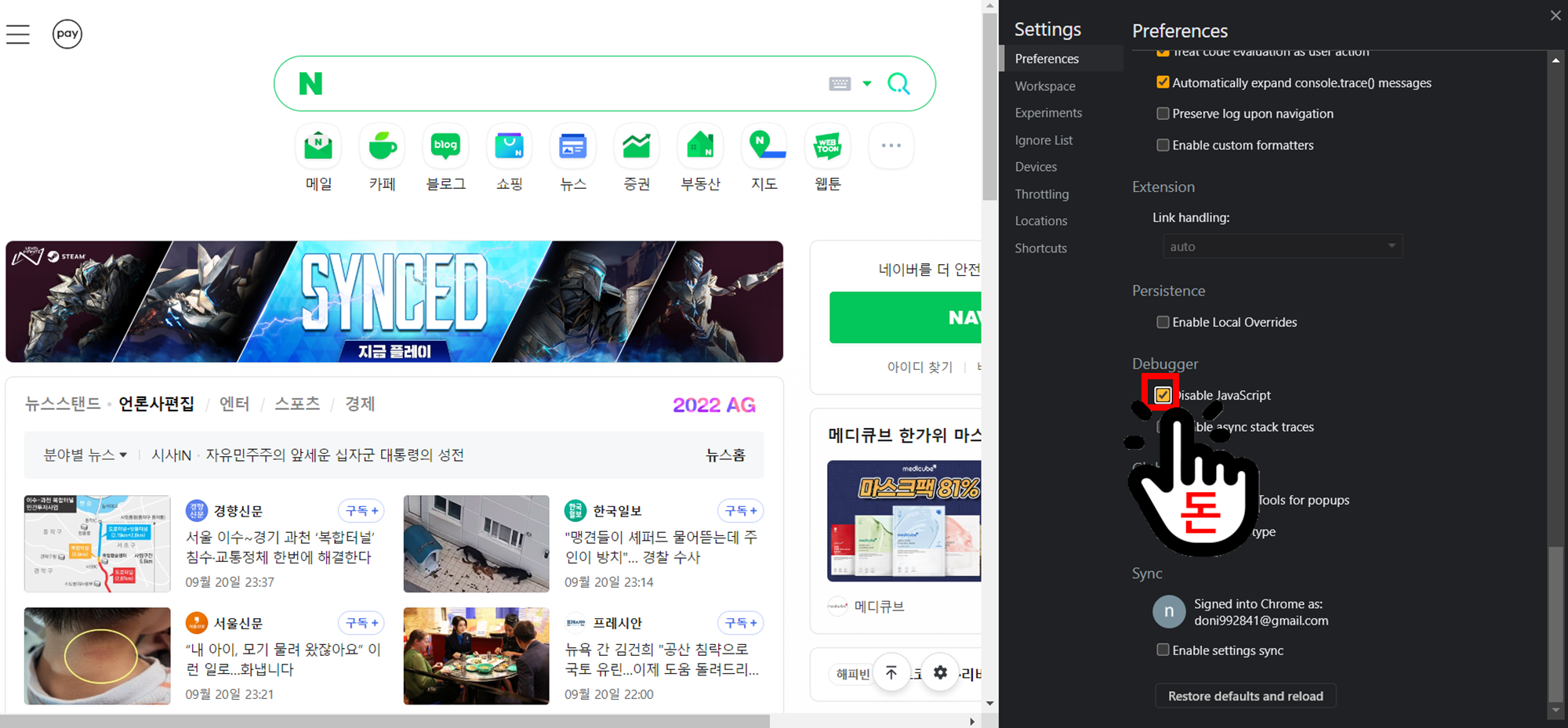Open the 뉴스홈 link

click(725, 455)
